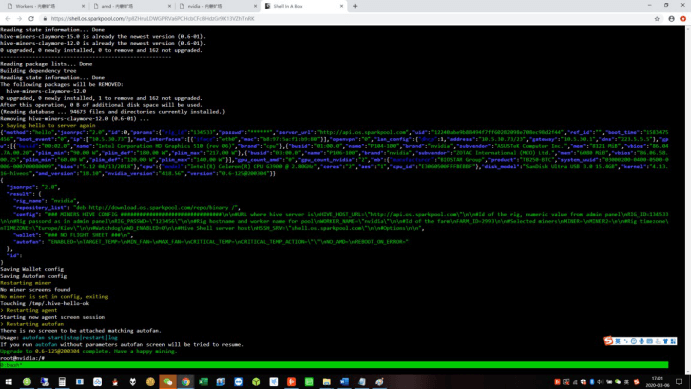
Task: Open TeamViewer from the taskbar
Action: (239, 381)
